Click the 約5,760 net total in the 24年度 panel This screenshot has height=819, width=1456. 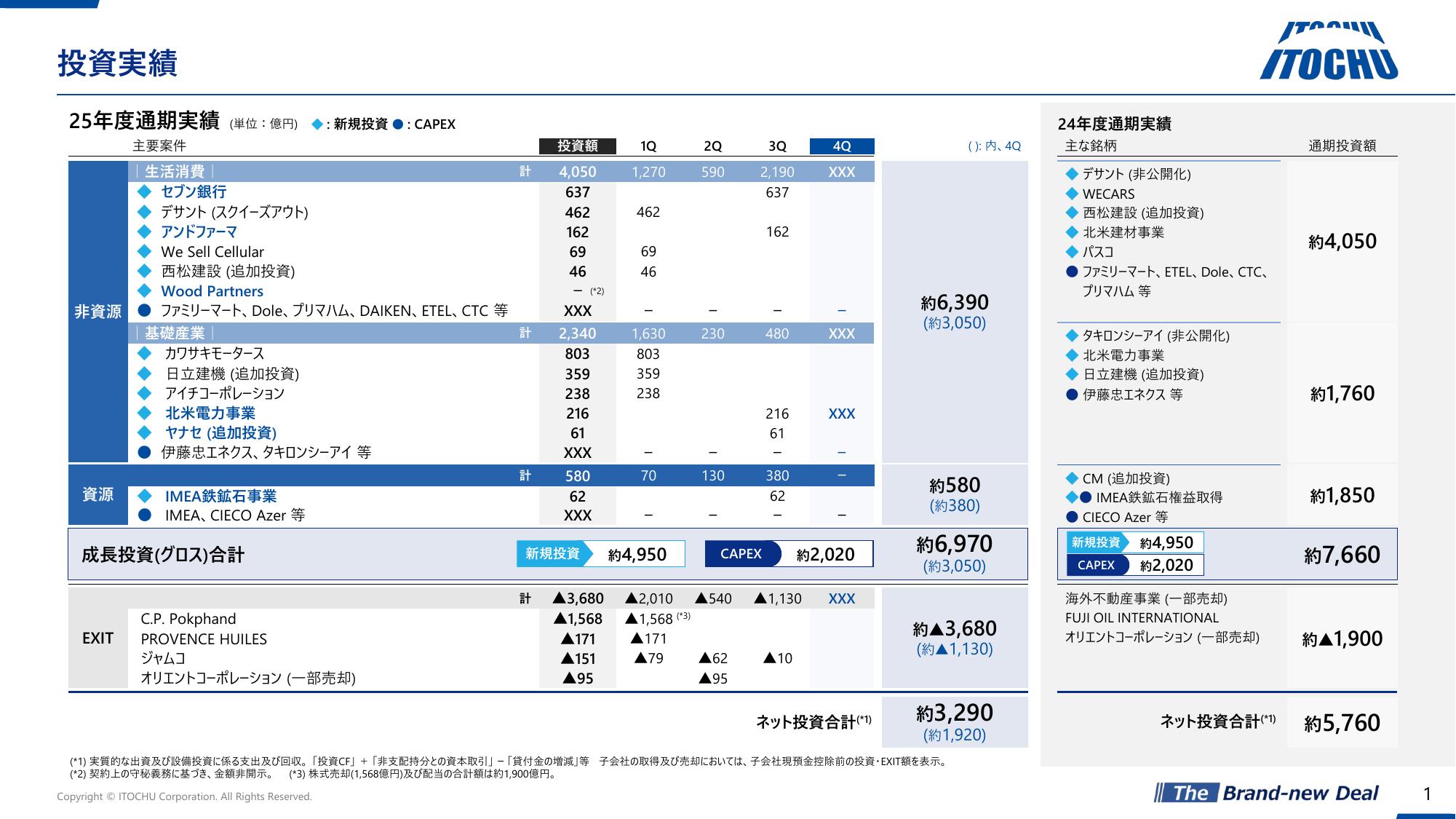pyautogui.click(x=1342, y=723)
